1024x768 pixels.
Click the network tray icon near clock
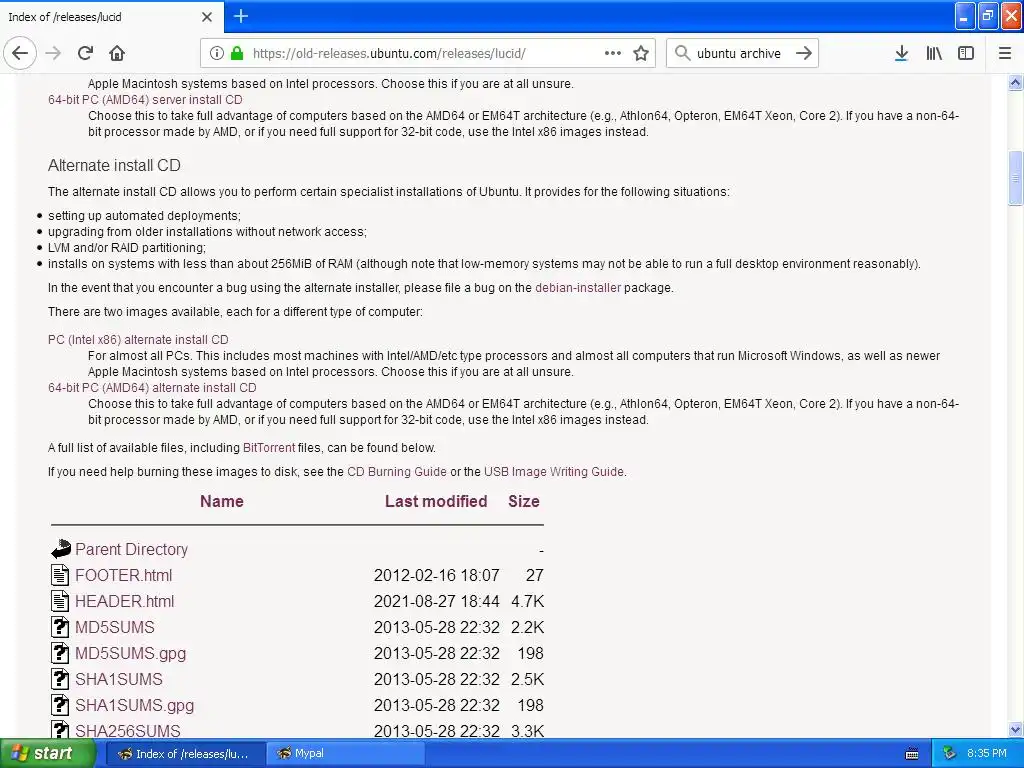(x=949, y=754)
